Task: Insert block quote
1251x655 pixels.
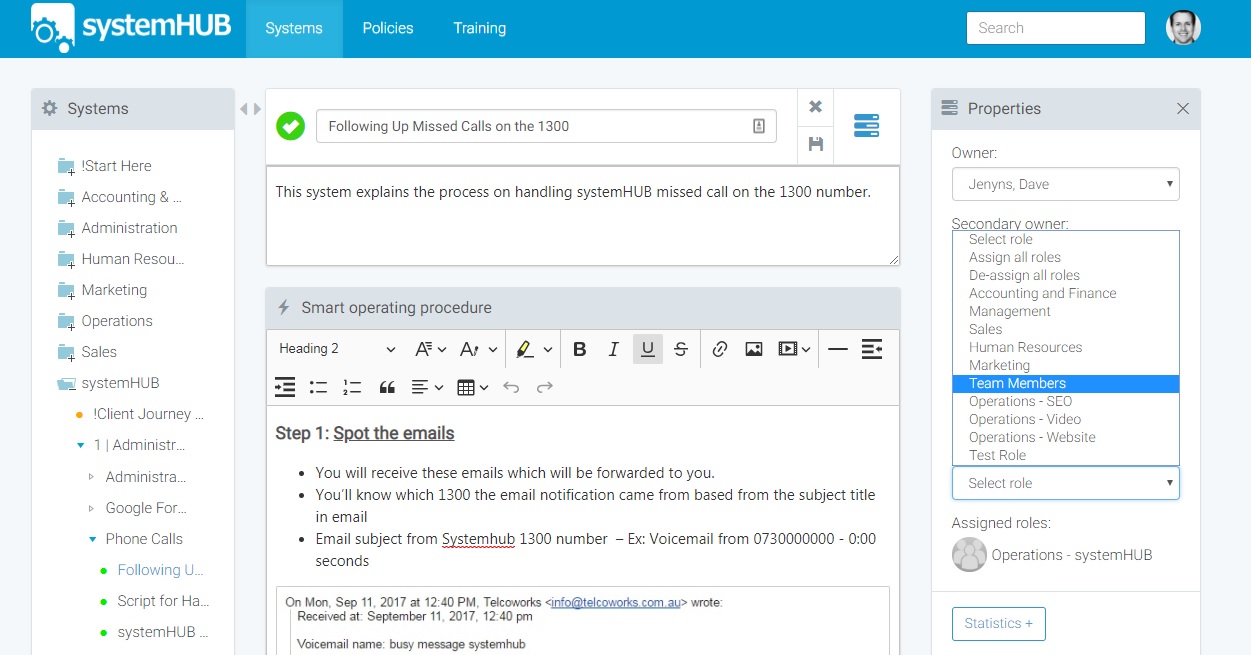Action: pos(387,387)
